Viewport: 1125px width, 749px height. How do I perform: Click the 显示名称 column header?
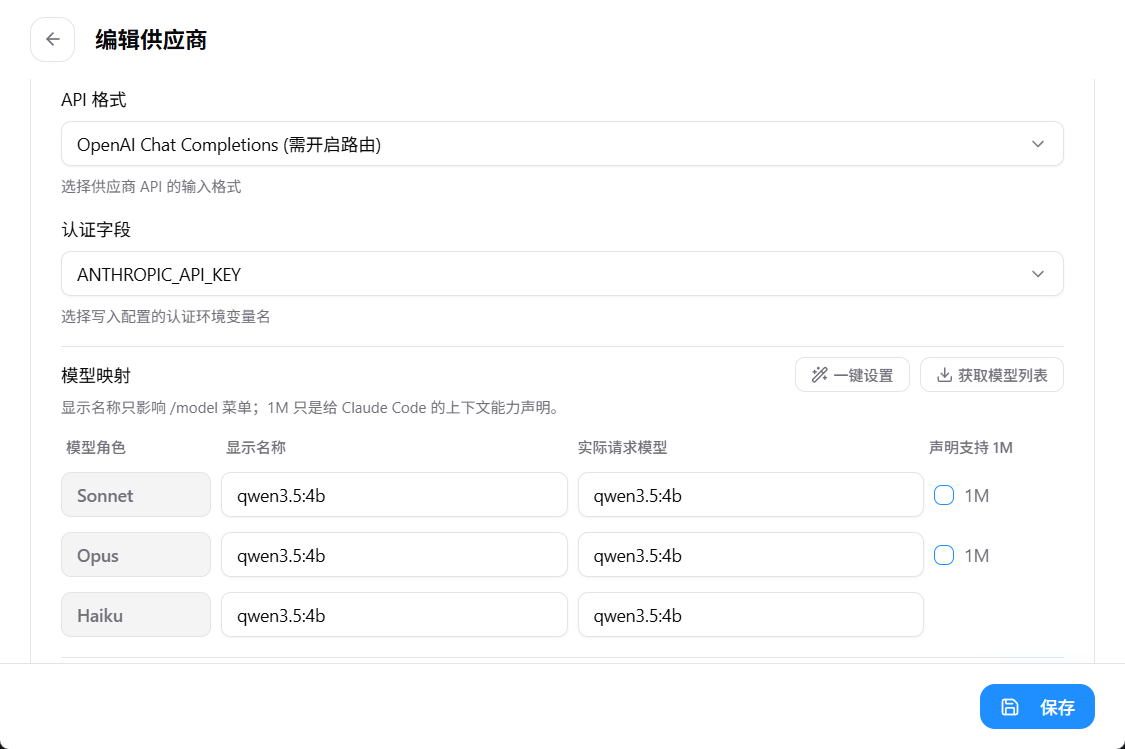255,448
